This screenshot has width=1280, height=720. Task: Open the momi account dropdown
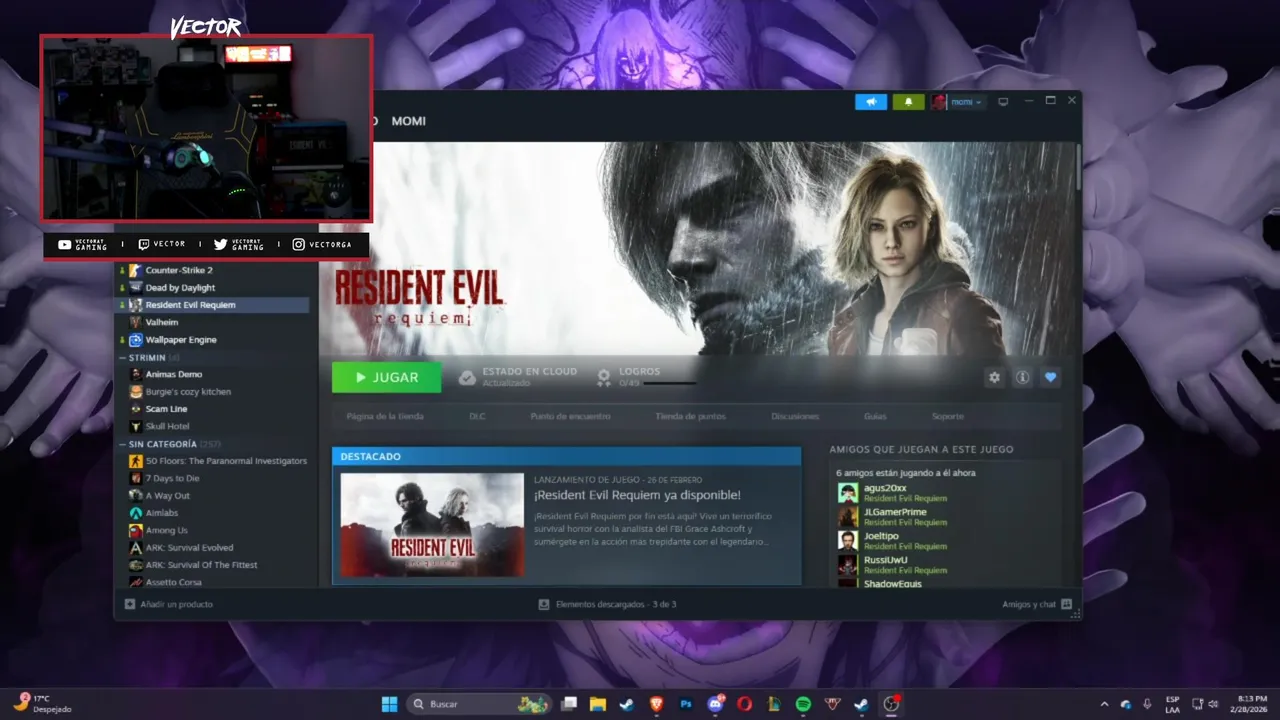(966, 102)
